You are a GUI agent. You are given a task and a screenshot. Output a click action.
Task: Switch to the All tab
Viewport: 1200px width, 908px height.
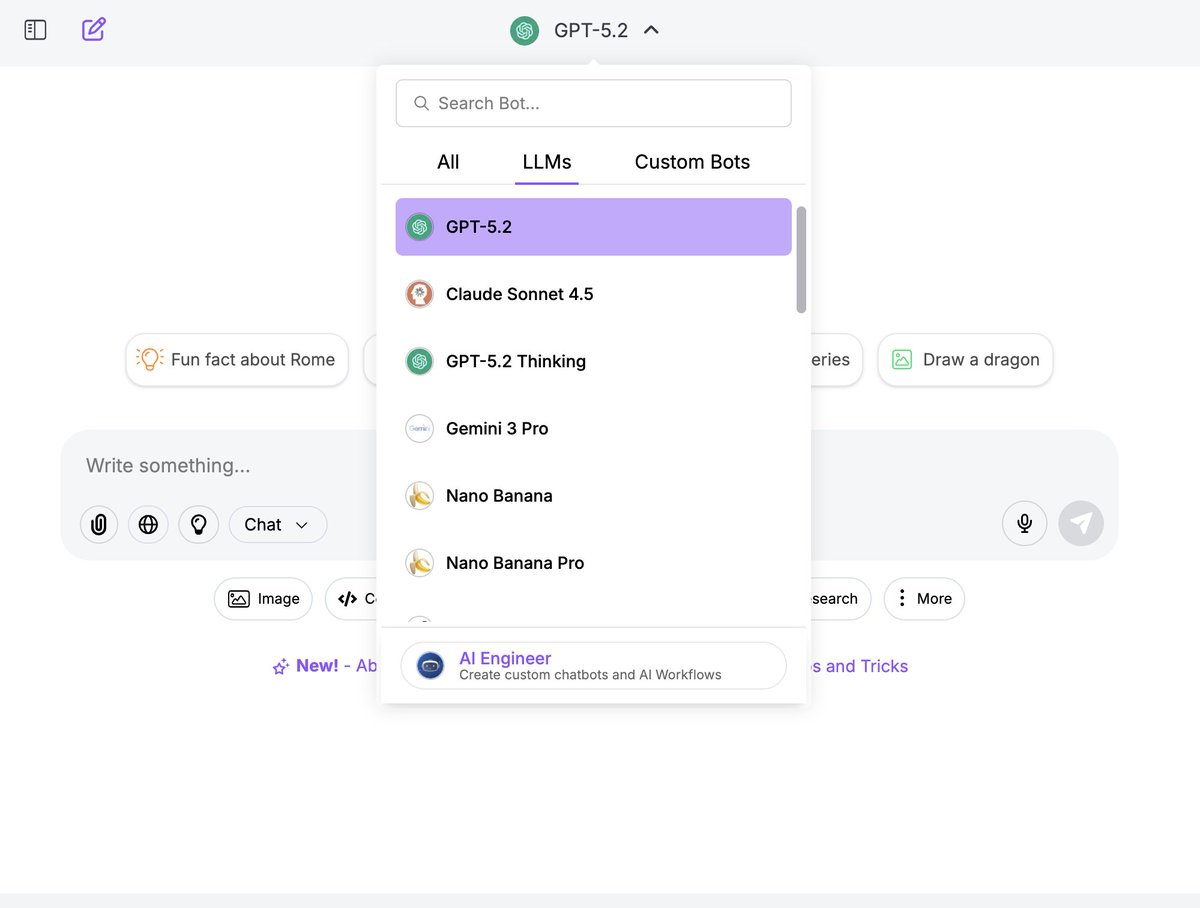pyautogui.click(x=448, y=162)
